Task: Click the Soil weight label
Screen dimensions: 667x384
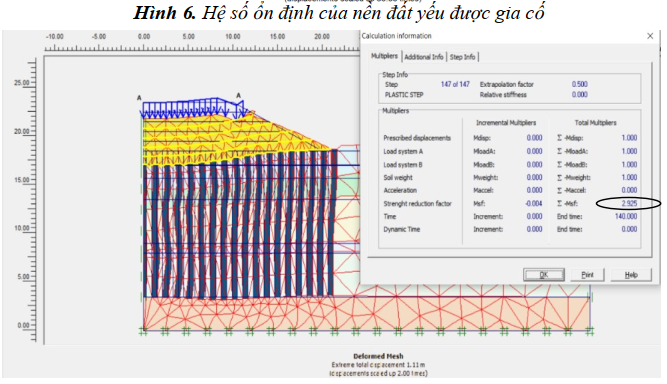Action: pos(398,177)
